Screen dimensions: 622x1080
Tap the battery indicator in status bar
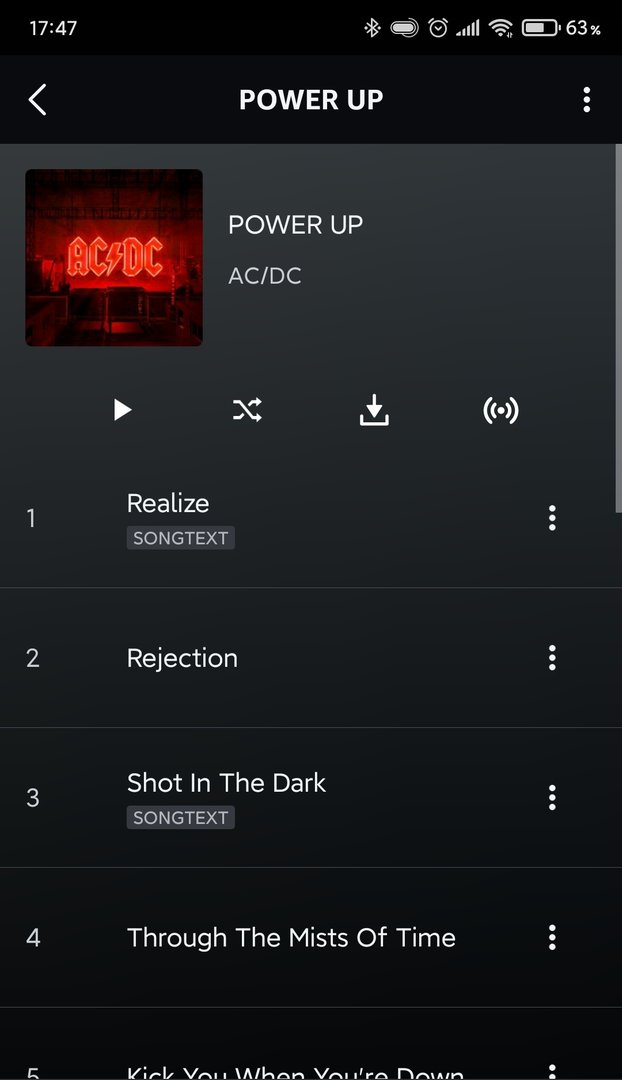coord(541,28)
